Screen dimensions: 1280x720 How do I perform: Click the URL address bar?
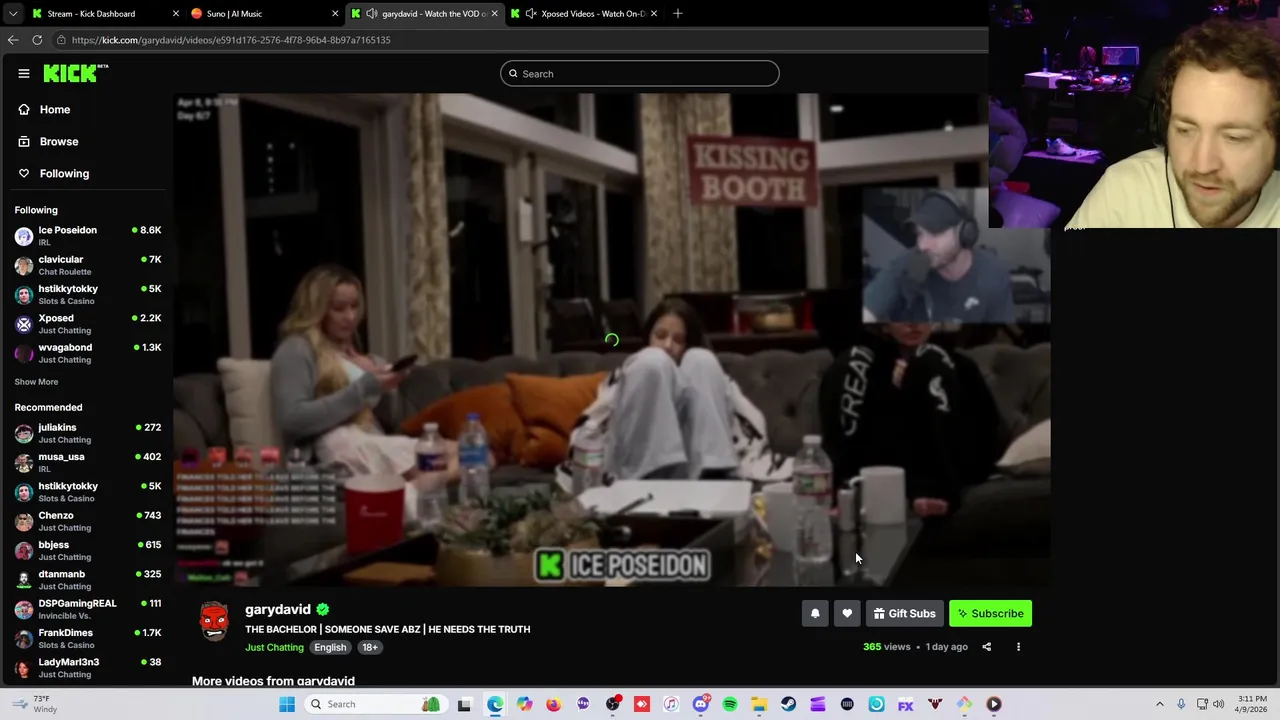pos(520,40)
